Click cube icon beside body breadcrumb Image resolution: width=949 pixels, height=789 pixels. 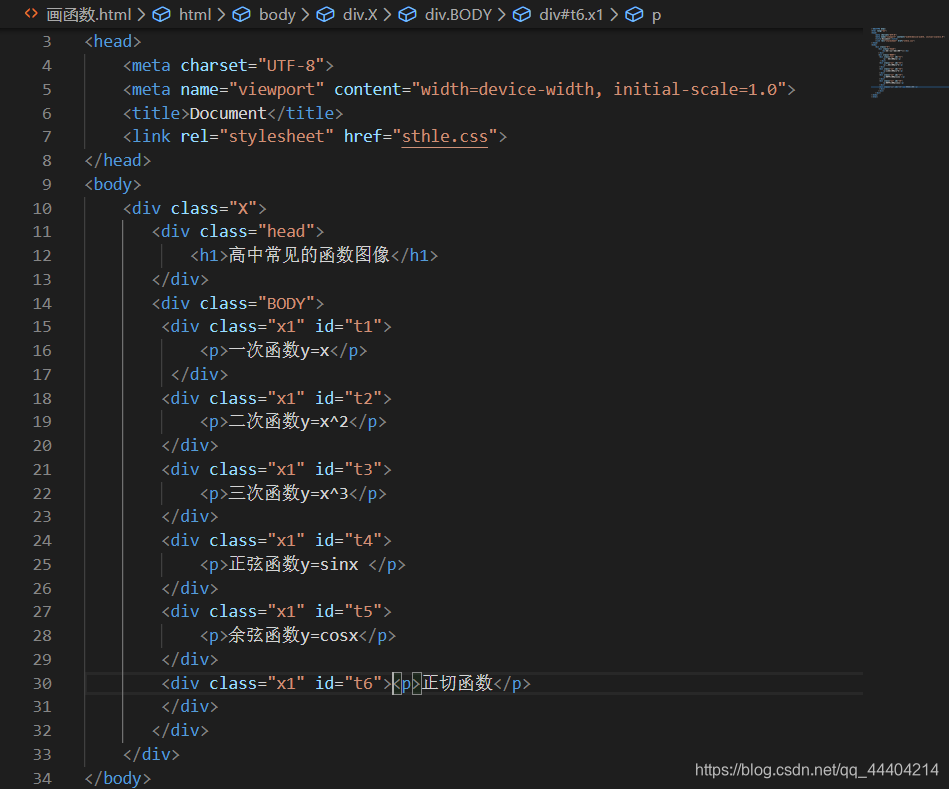click(x=241, y=14)
